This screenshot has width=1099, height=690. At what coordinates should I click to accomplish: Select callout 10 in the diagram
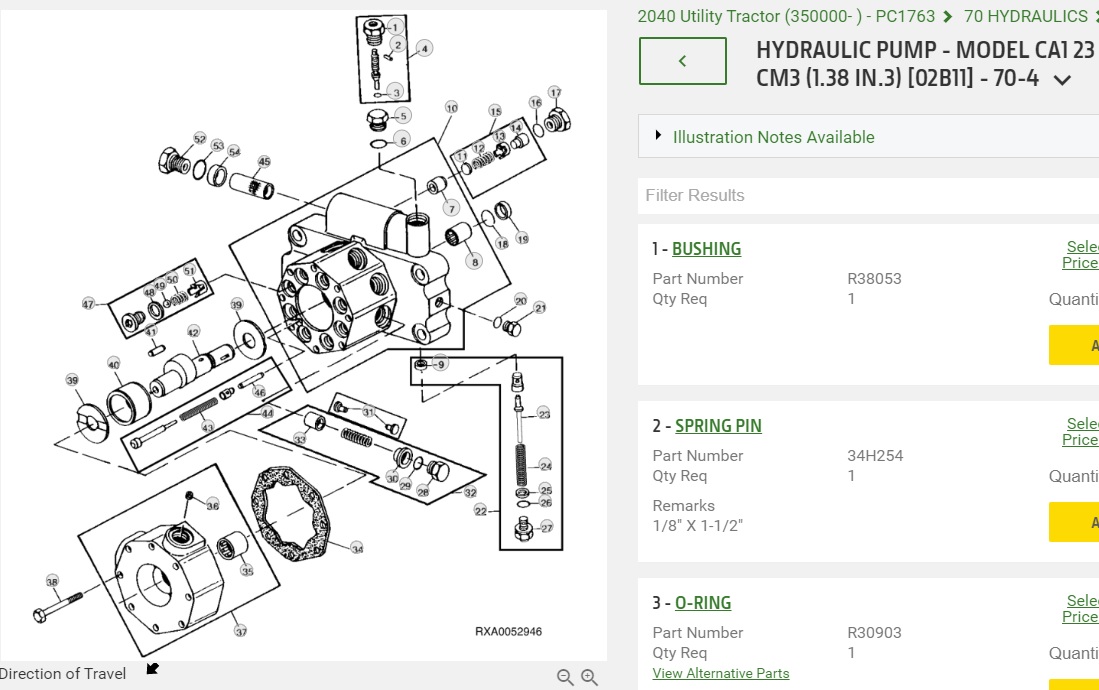(x=451, y=107)
